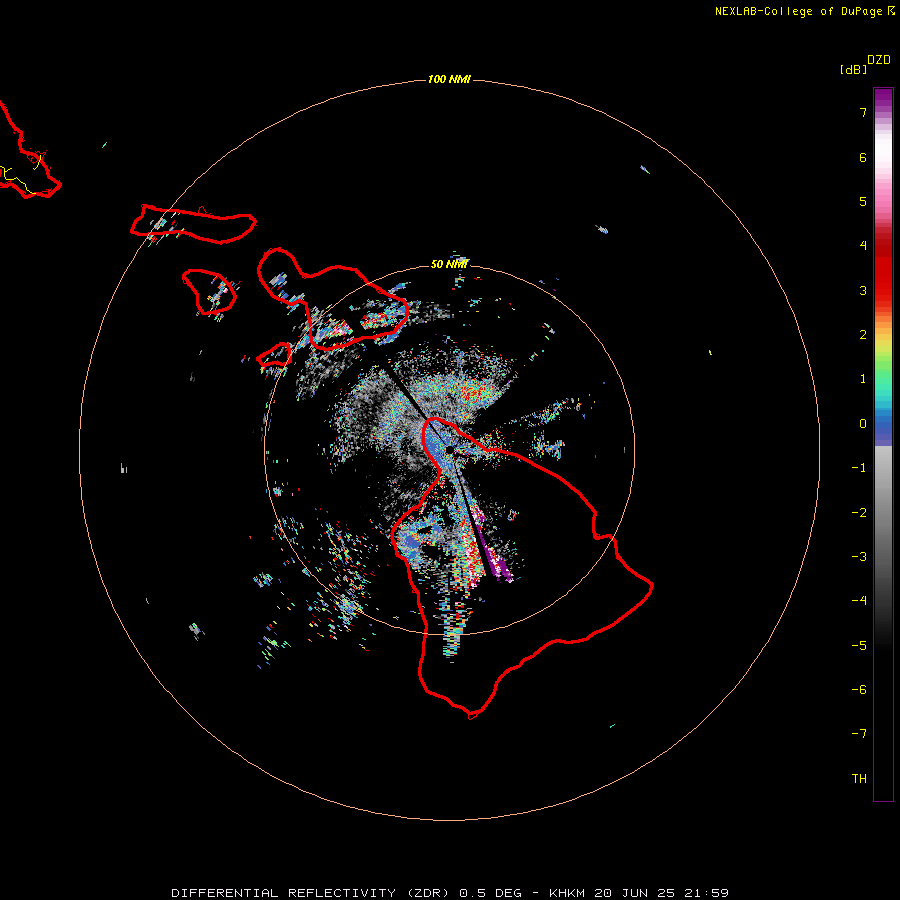Click the -7 value on color scale
This screenshot has width=900, height=900.
pyautogui.click(x=859, y=734)
